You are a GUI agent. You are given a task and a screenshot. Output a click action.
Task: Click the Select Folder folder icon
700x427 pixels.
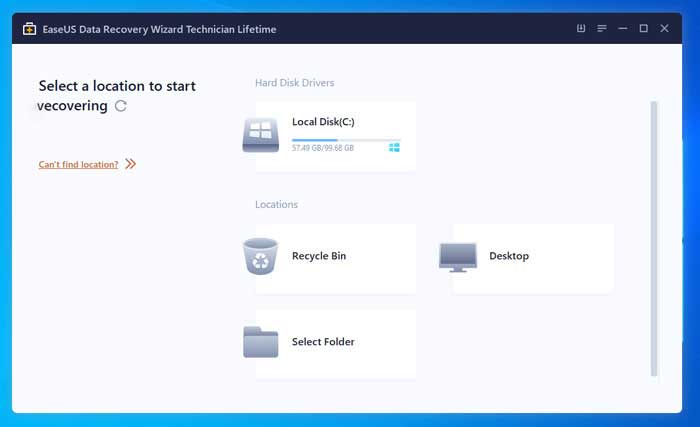(x=261, y=342)
